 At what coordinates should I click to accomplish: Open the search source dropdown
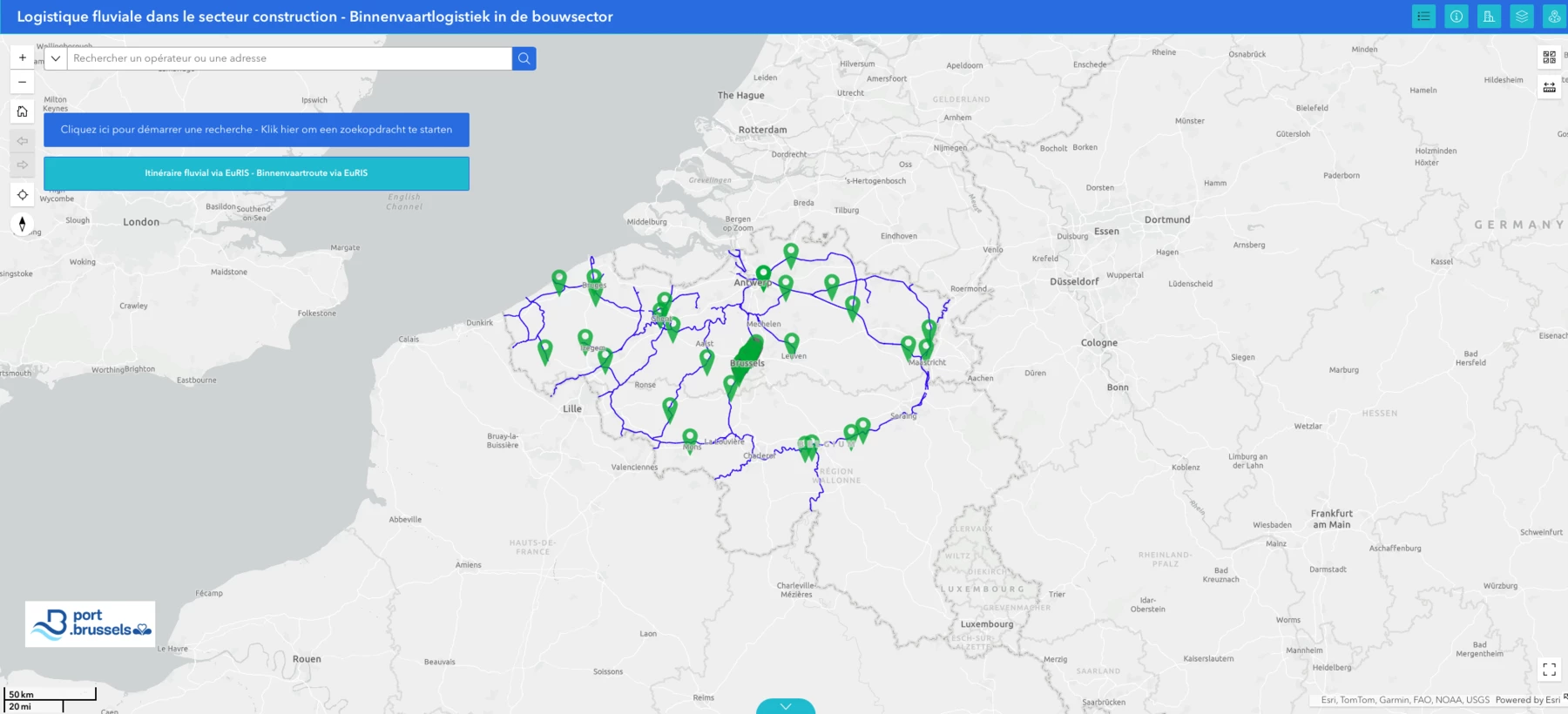(x=56, y=58)
